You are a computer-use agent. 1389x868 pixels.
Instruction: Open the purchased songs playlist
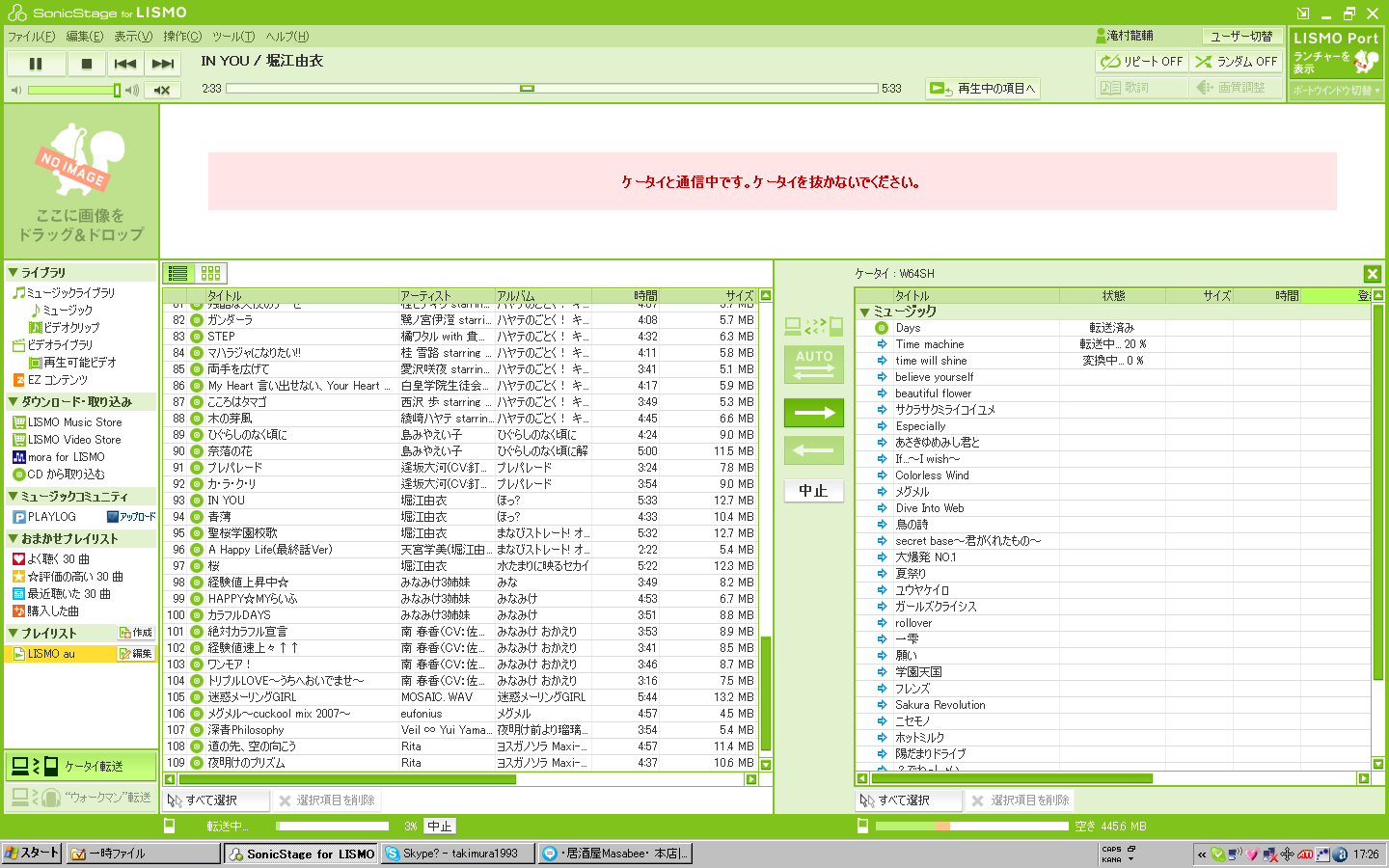coord(46,611)
